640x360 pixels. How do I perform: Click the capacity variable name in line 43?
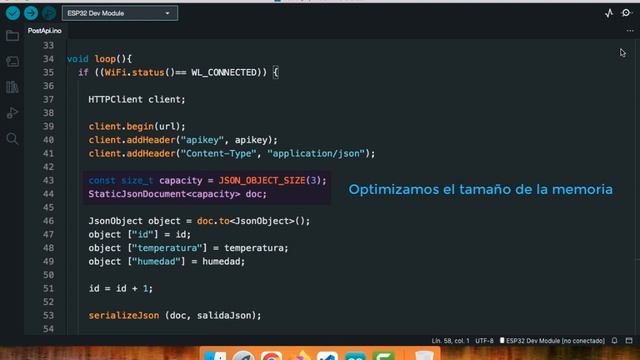[180, 180]
